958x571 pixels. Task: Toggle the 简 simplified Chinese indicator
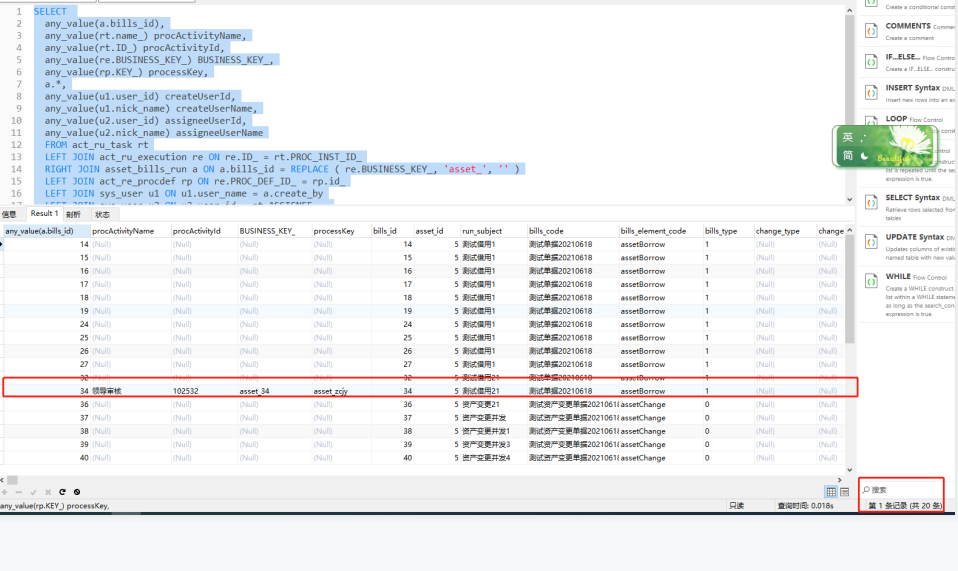coord(847,156)
